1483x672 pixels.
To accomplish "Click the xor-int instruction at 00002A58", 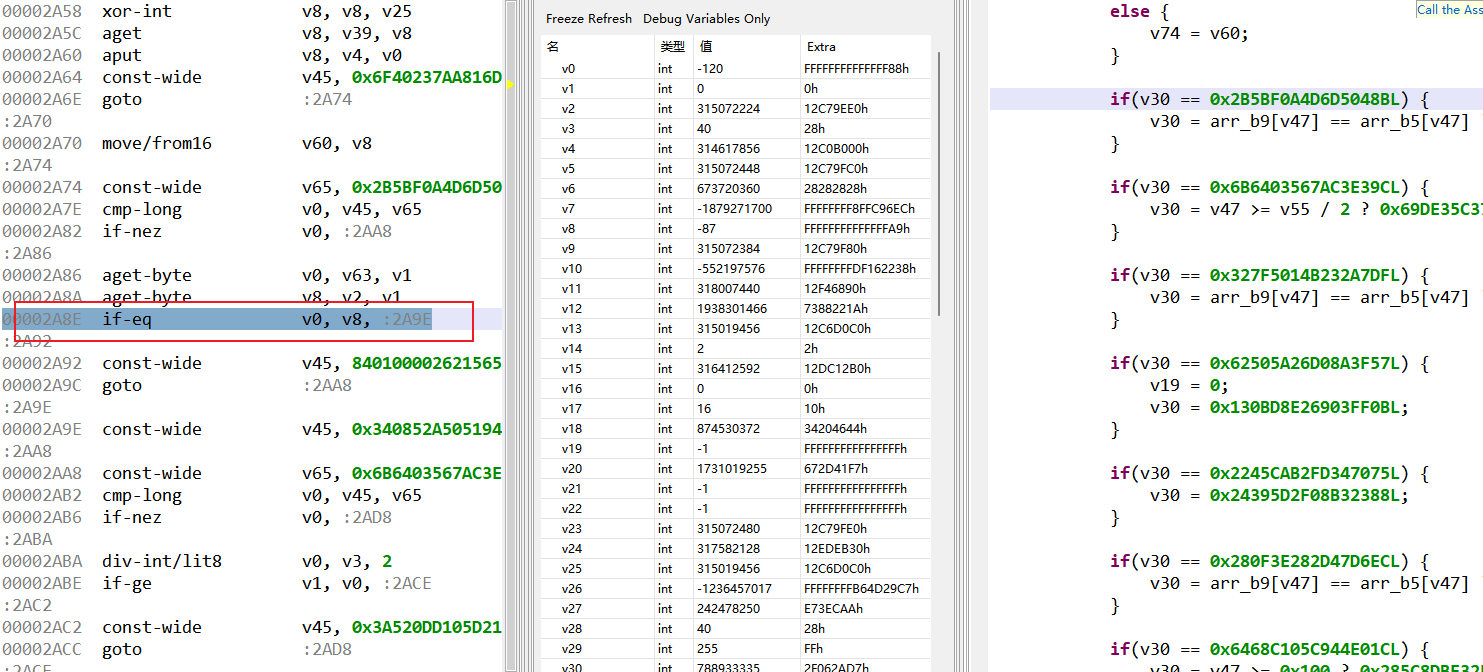I will (136, 11).
